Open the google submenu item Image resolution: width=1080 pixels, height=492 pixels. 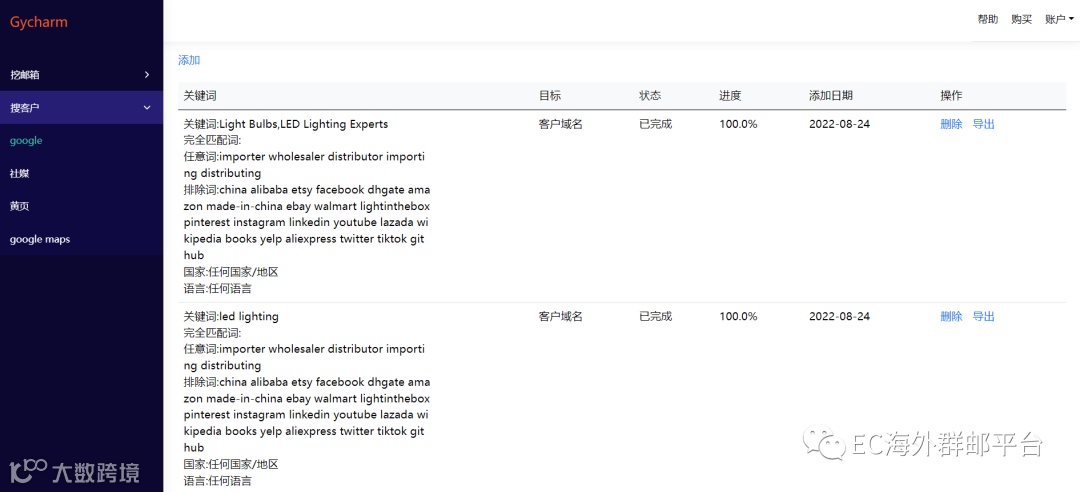pos(26,141)
